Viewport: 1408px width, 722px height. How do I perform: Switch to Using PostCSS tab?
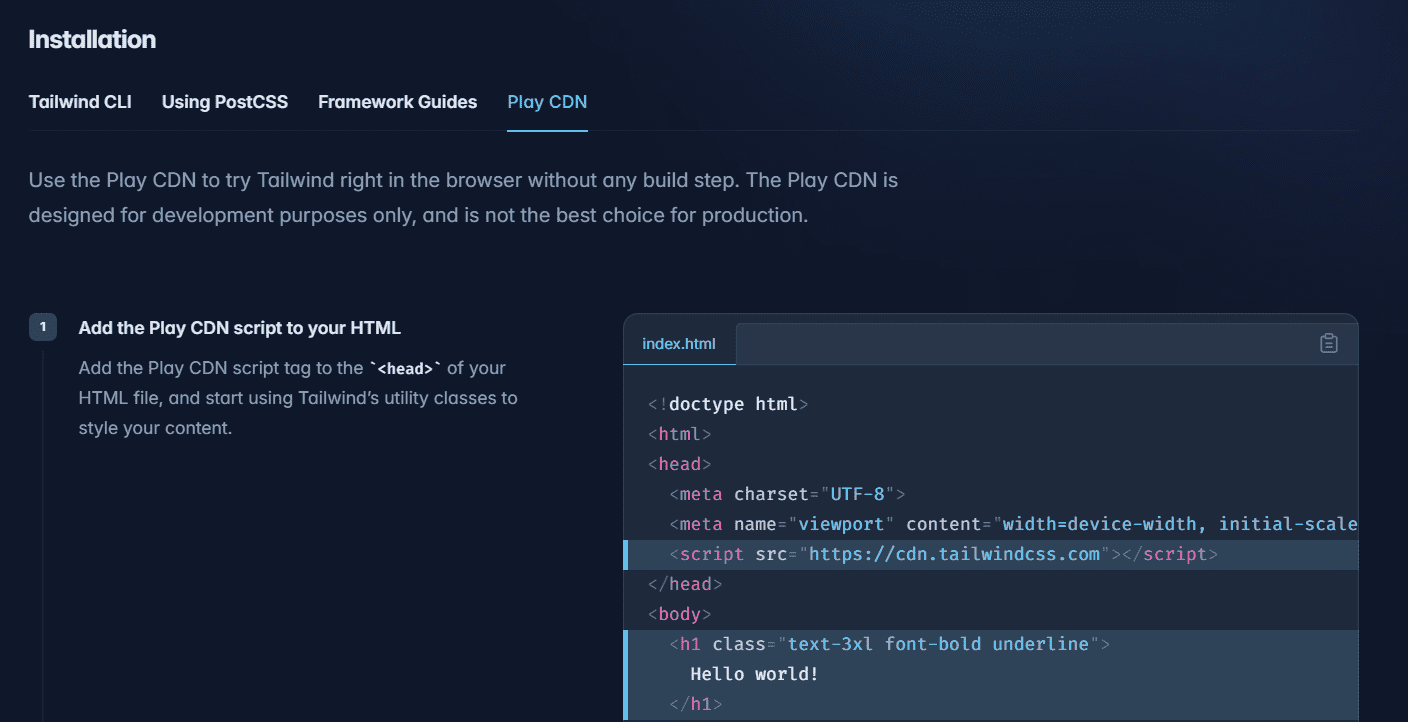click(x=225, y=102)
